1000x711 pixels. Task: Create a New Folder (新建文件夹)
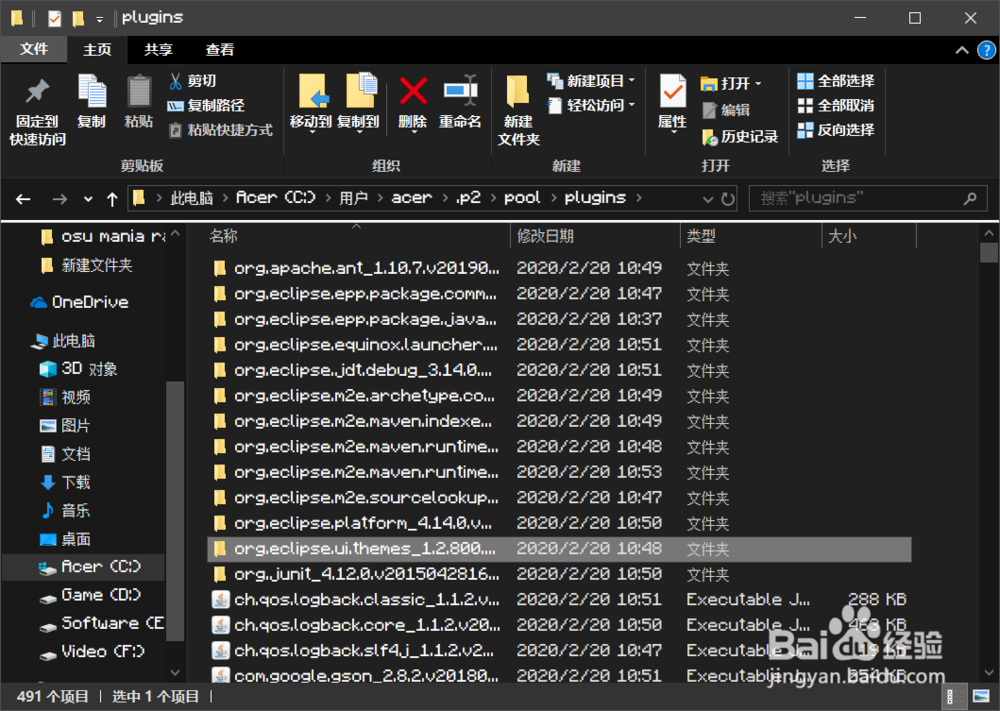point(518,110)
